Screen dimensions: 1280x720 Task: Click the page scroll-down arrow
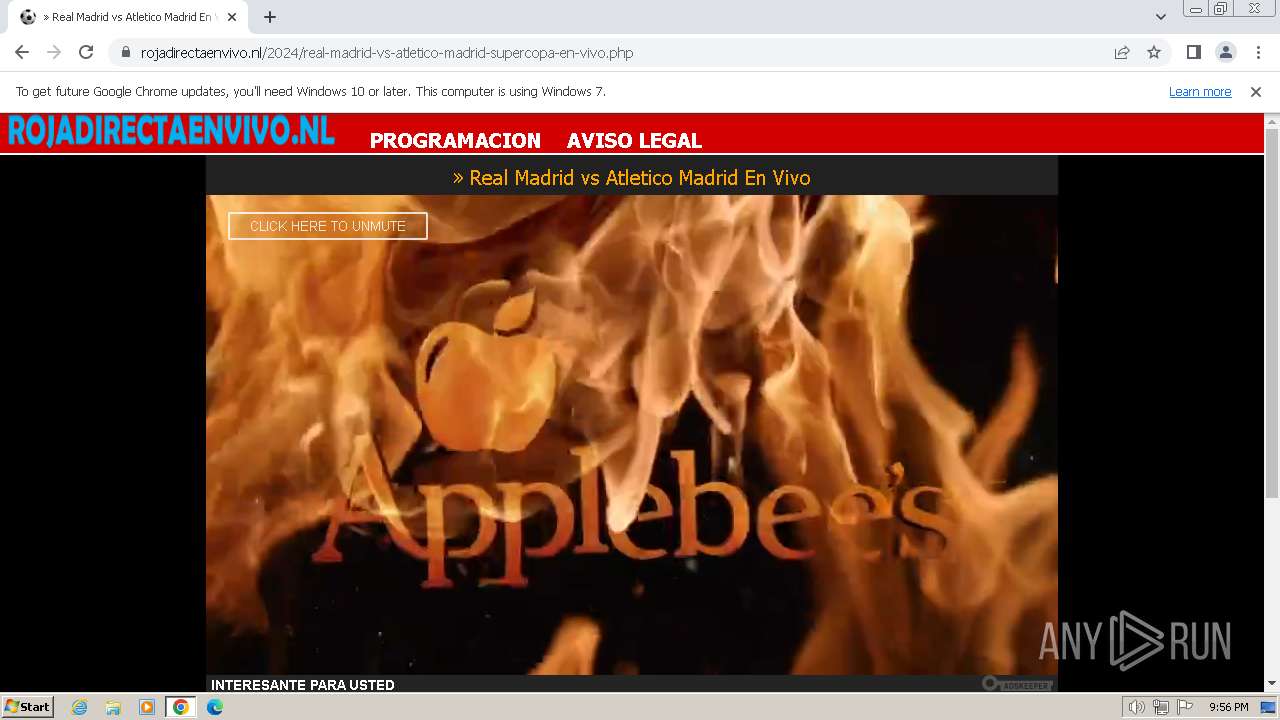point(1272,684)
